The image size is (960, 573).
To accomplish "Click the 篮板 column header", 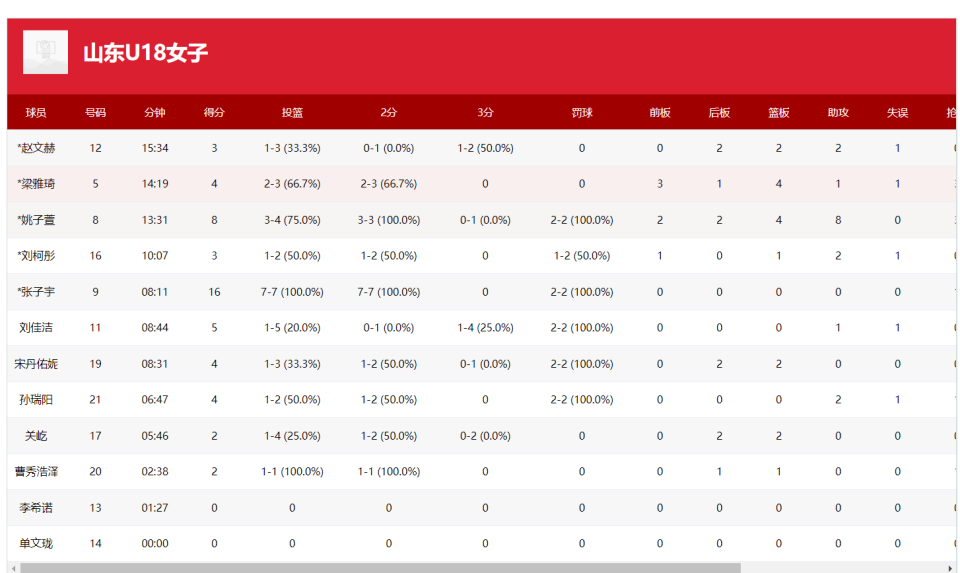I will click(x=779, y=113).
